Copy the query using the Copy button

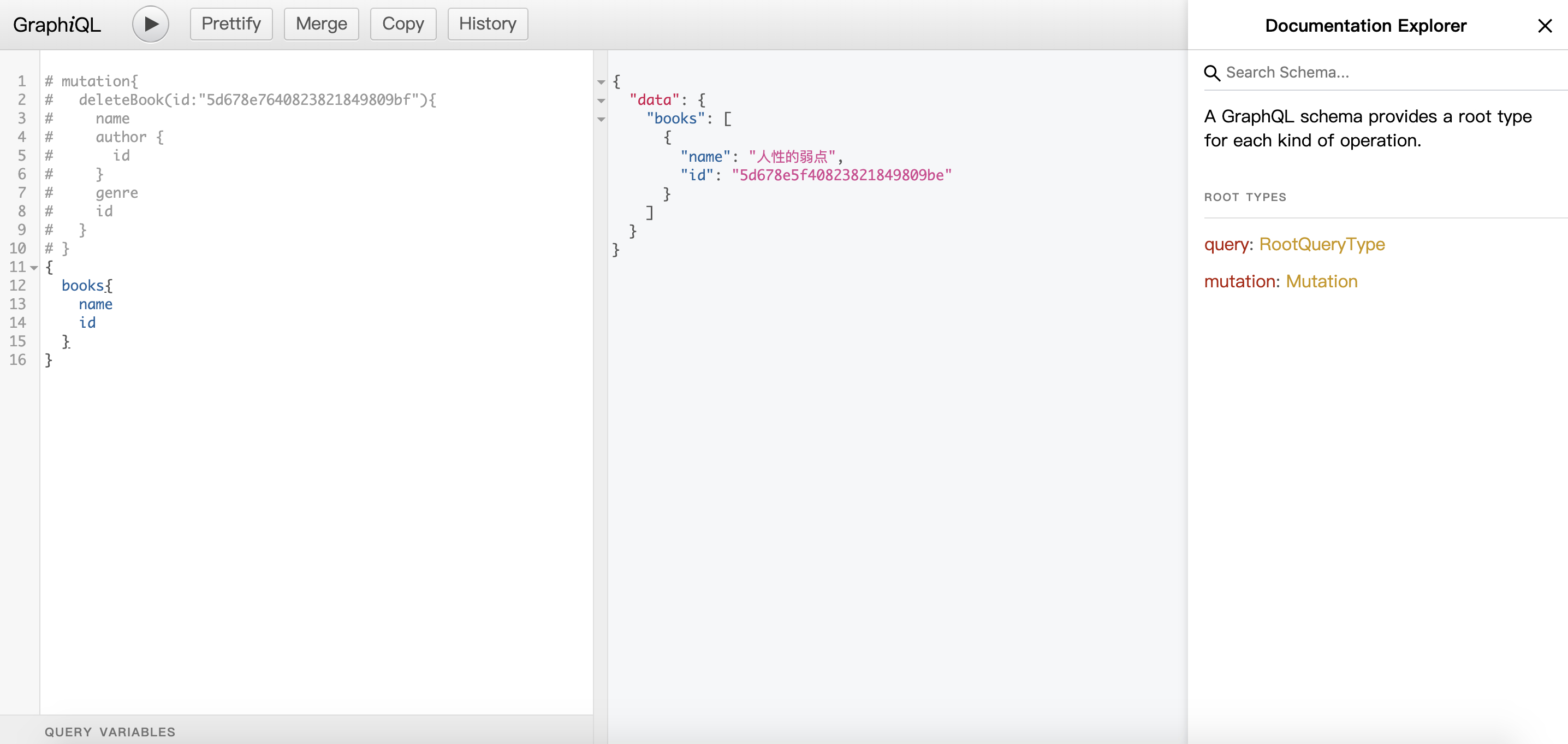pyautogui.click(x=402, y=25)
